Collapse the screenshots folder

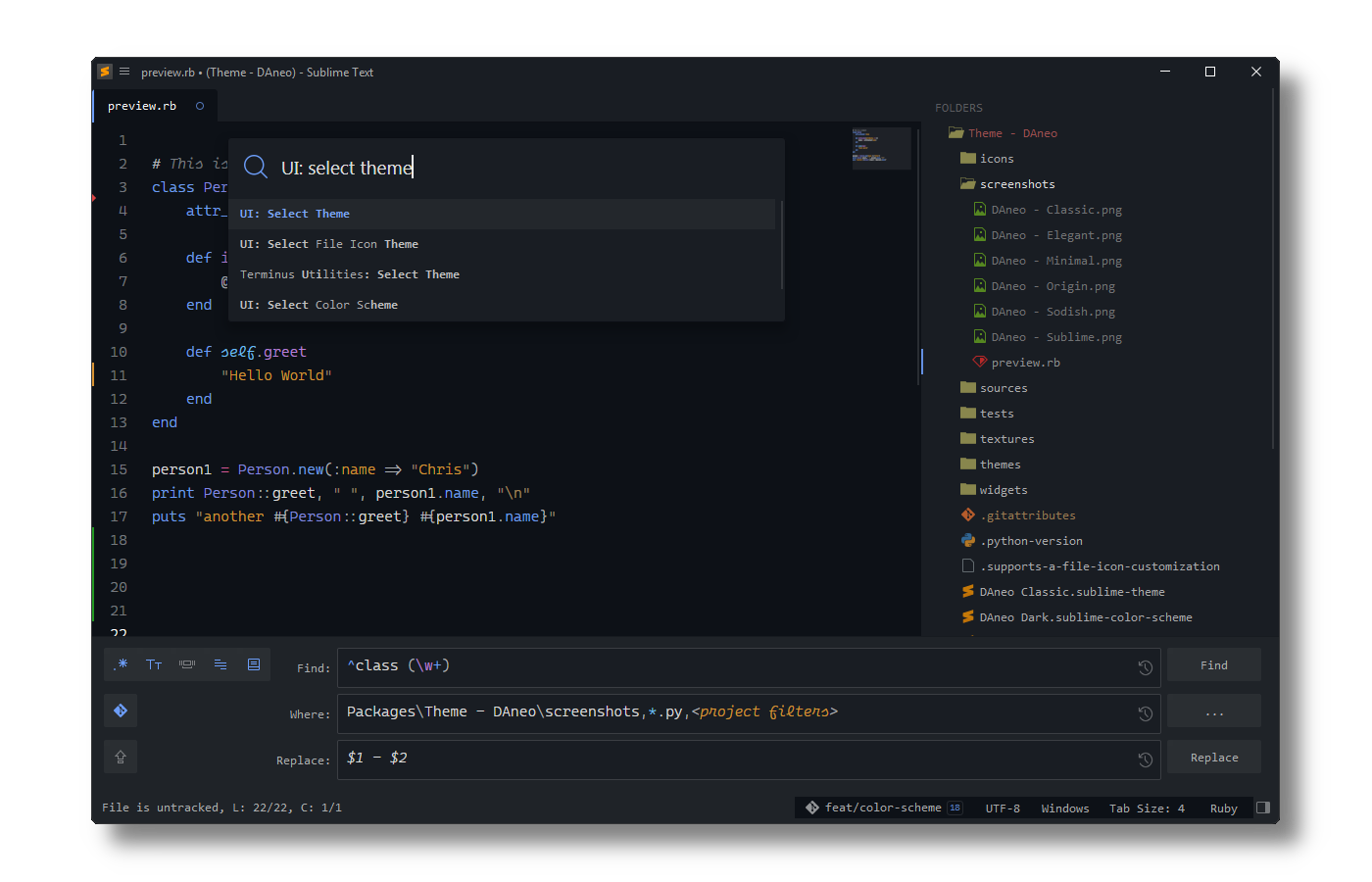tap(968, 183)
